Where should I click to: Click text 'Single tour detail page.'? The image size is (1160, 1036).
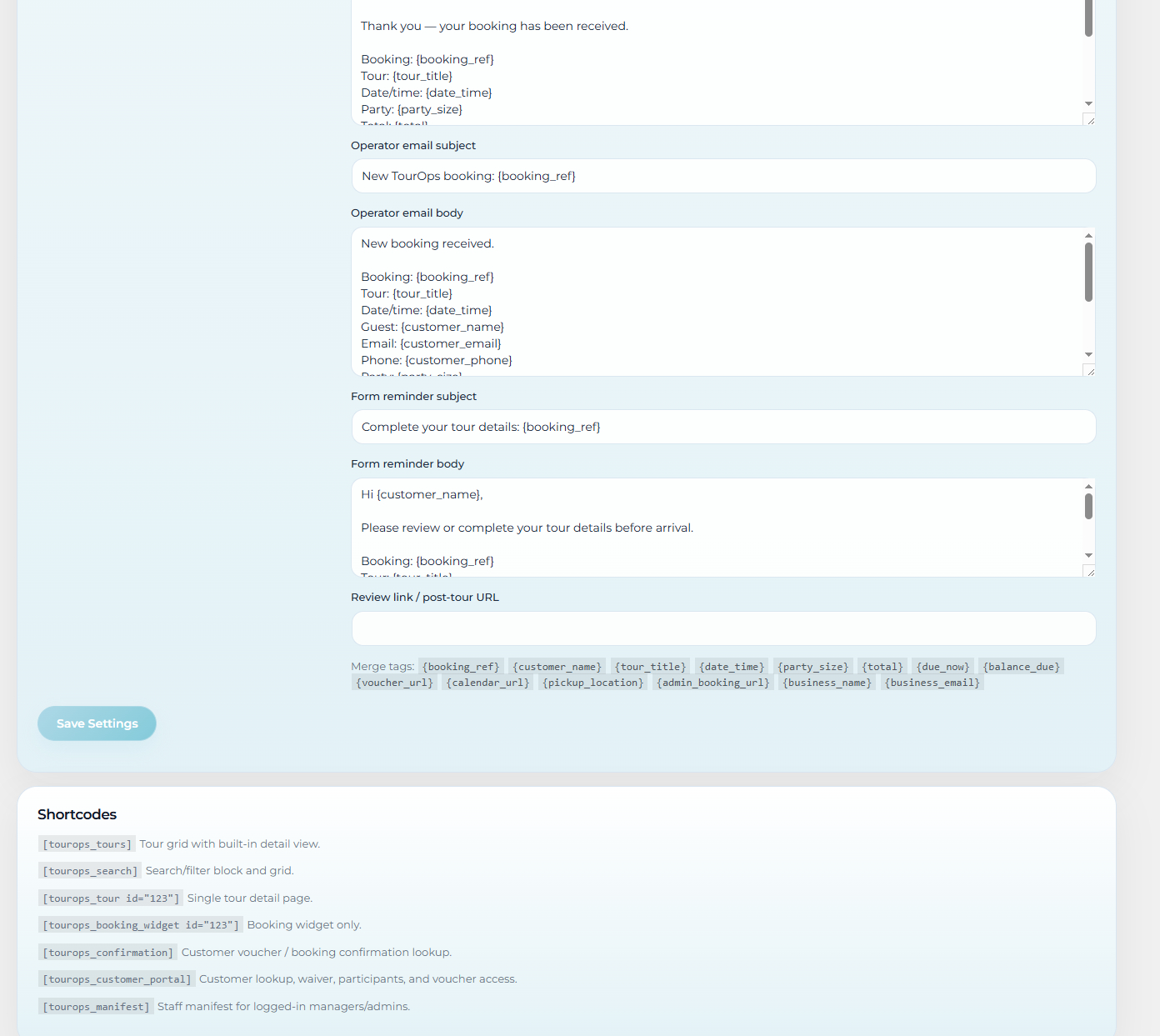250,898
